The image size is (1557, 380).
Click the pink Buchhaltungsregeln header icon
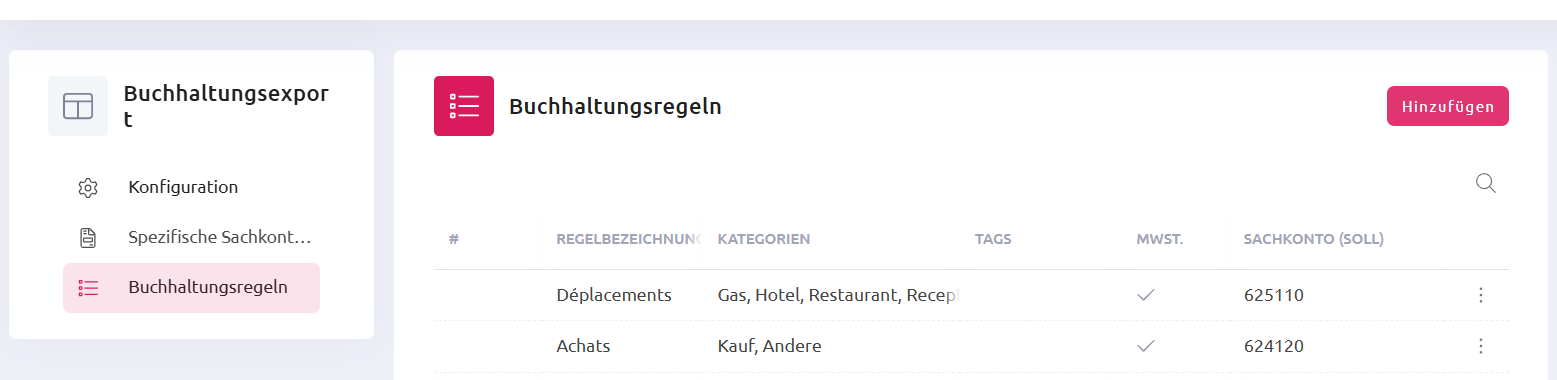[464, 106]
